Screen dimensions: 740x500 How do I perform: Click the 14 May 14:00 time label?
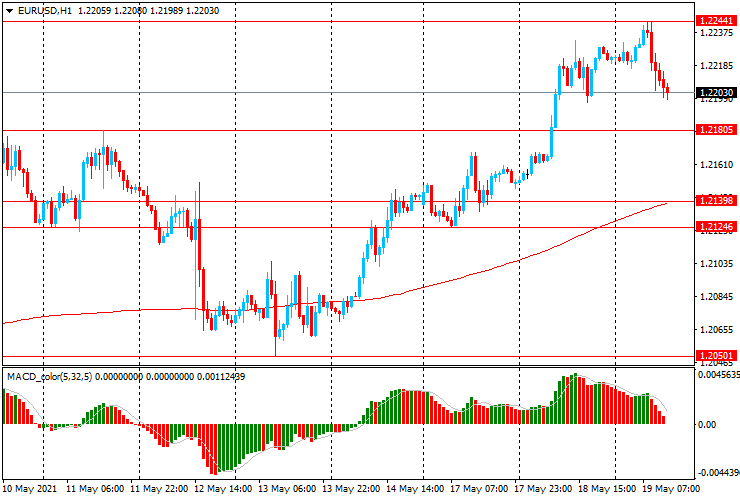point(415,488)
